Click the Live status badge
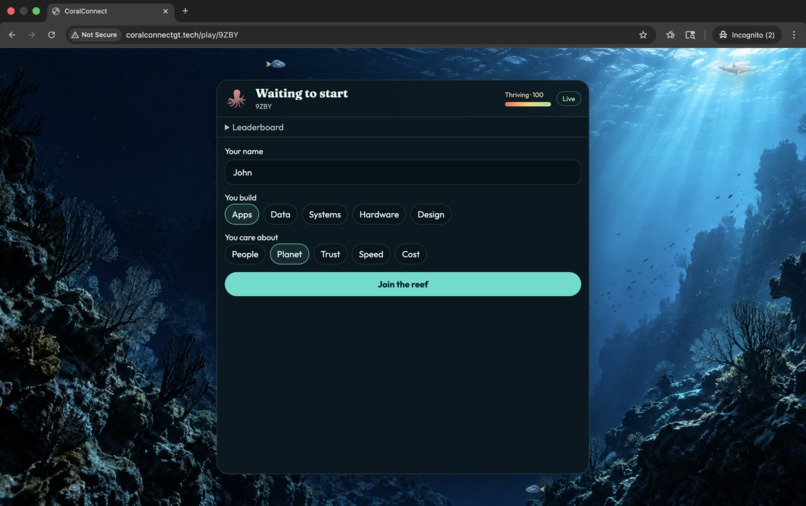This screenshot has height=506, width=806. [x=569, y=99]
